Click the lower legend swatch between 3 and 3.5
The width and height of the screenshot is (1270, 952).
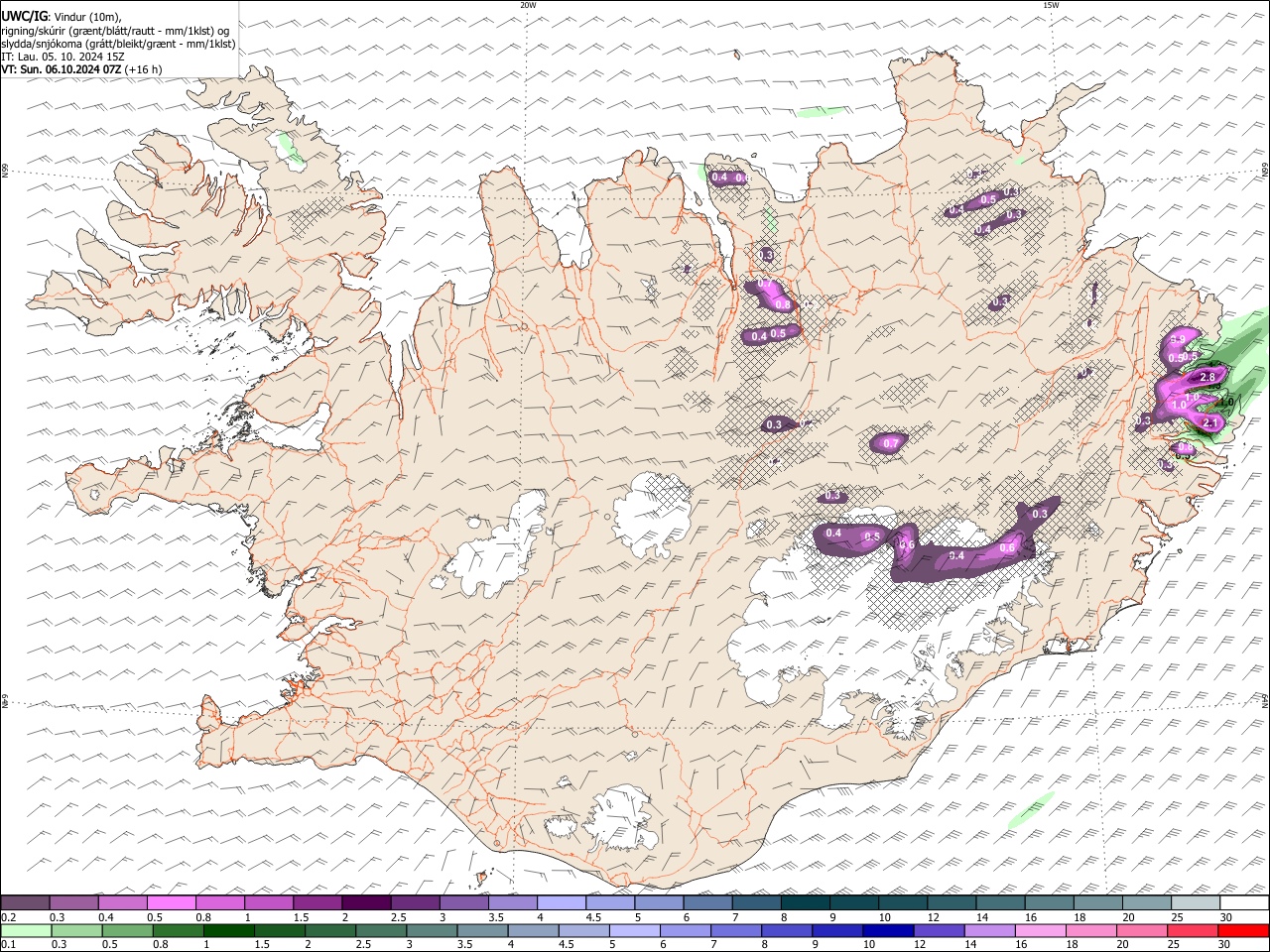tap(432, 931)
